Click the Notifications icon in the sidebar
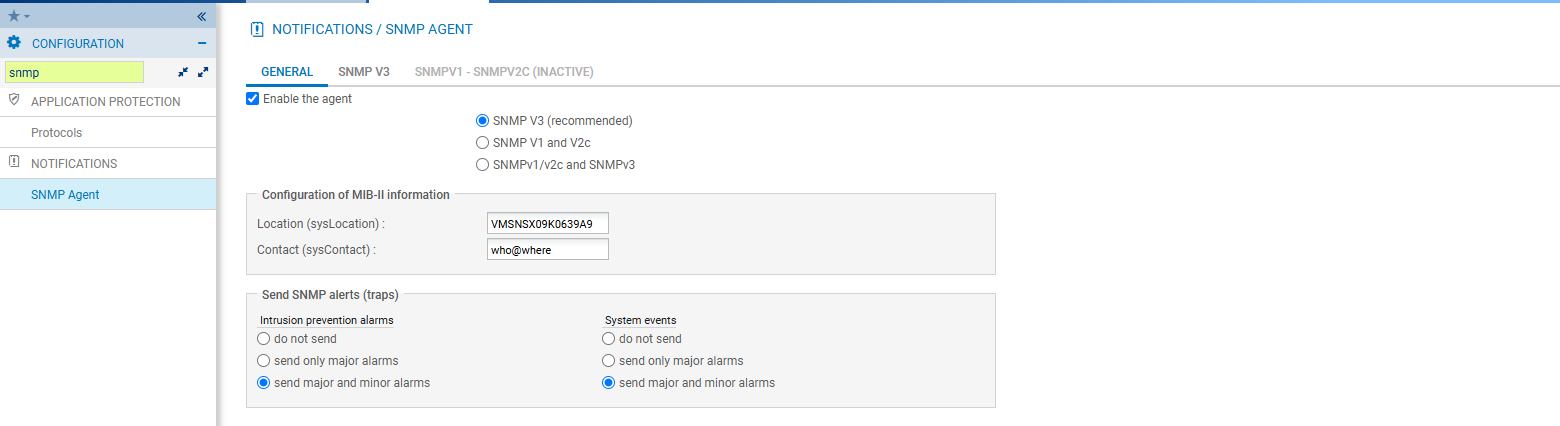Screen dimensions: 1560x426 coord(14,163)
